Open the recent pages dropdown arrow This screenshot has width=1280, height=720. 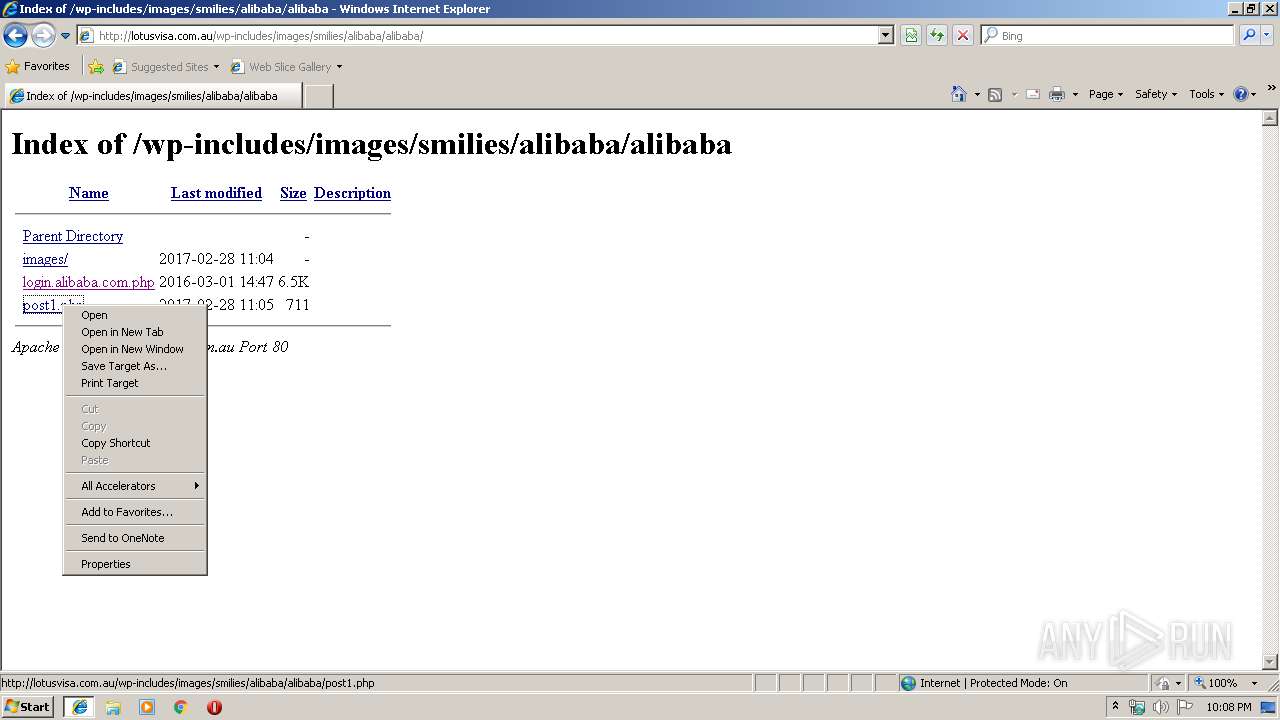coord(65,36)
